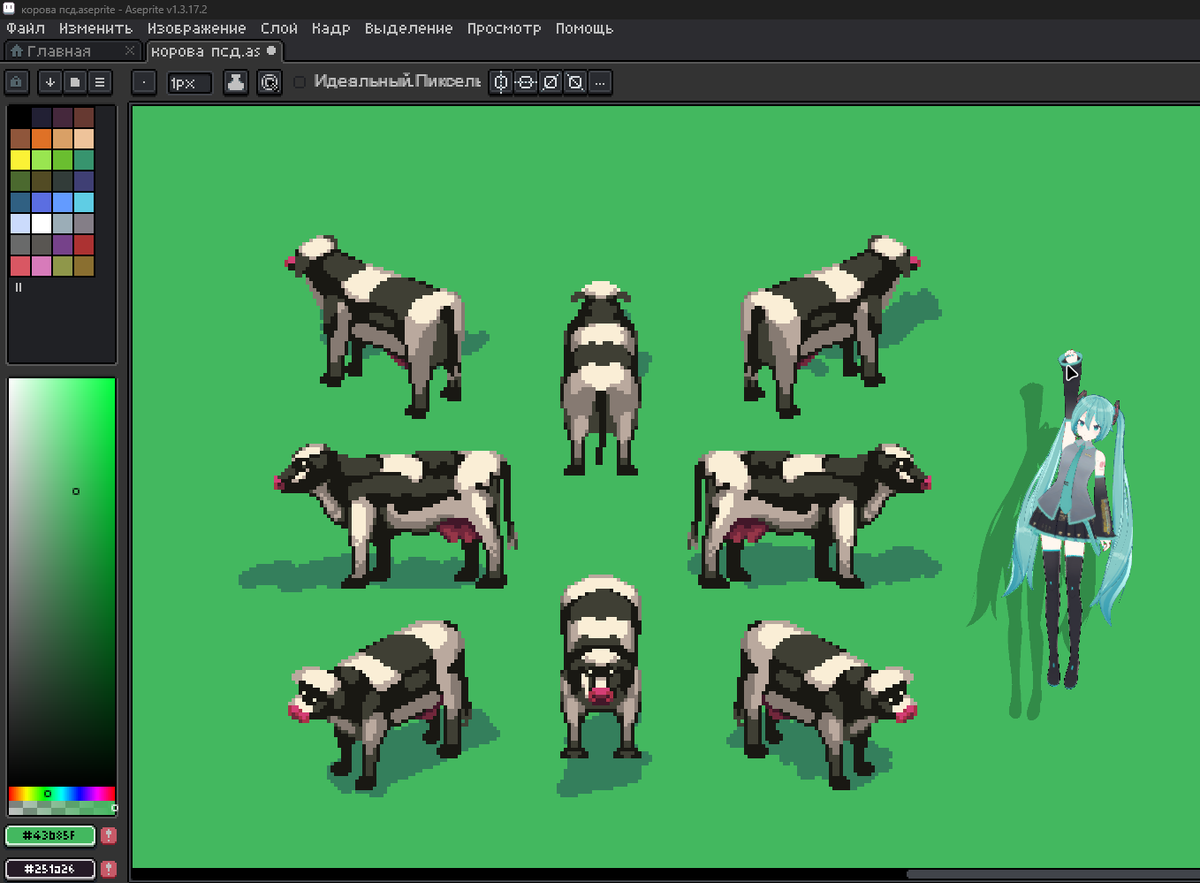Open the ink type stamp icon
The image size is (1200, 883).
tap(236, 83)
